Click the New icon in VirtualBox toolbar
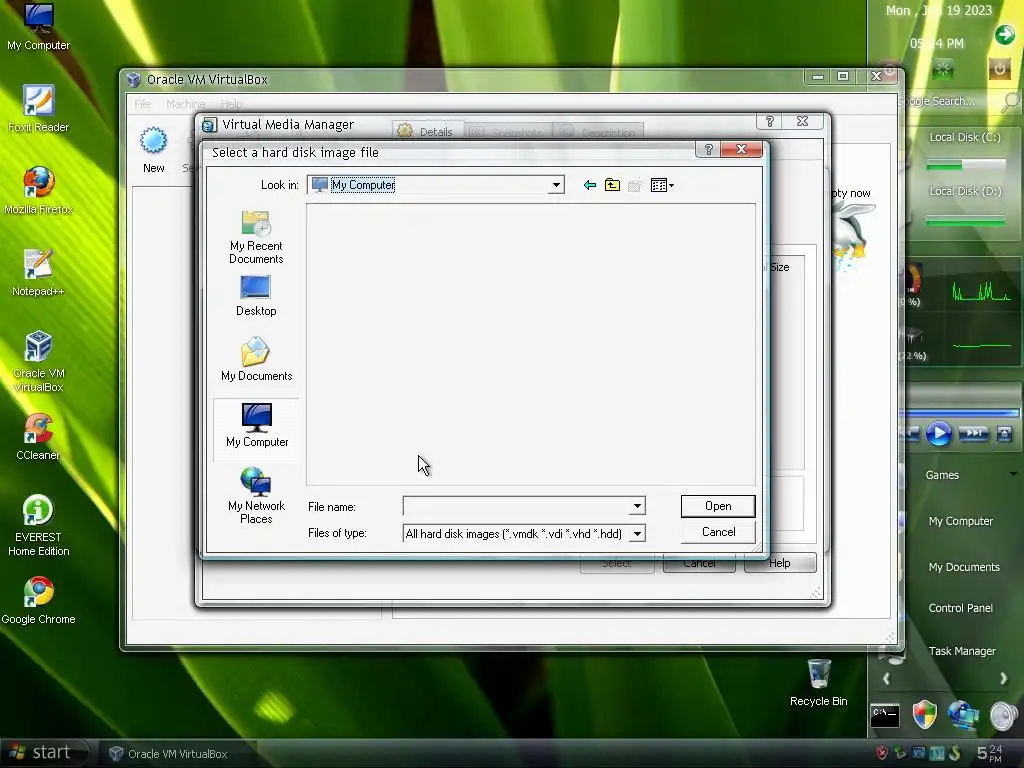This screenshot has width=1024, height=768. (x=153, y=150)
